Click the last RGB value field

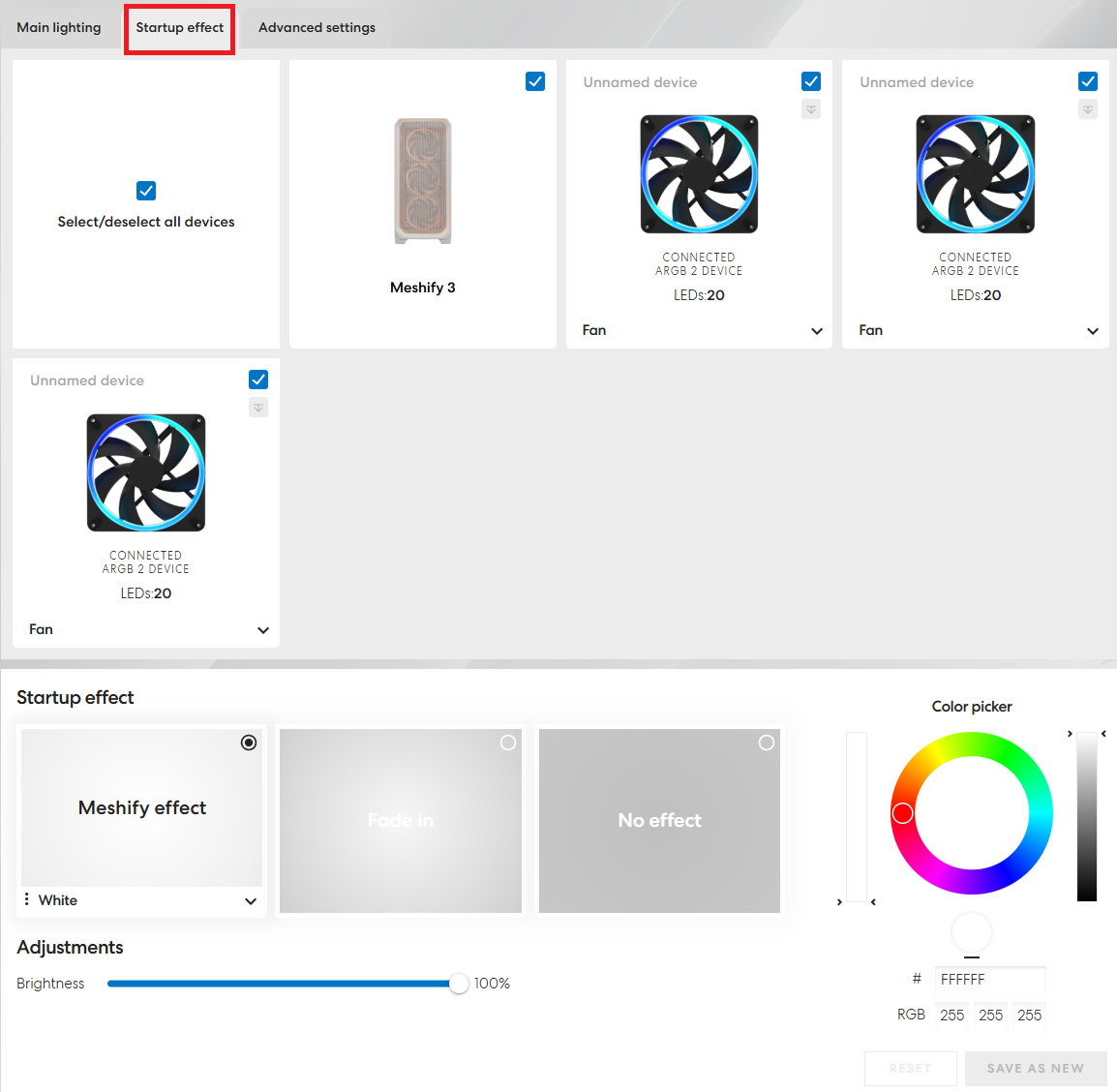coord(1029,1016)
